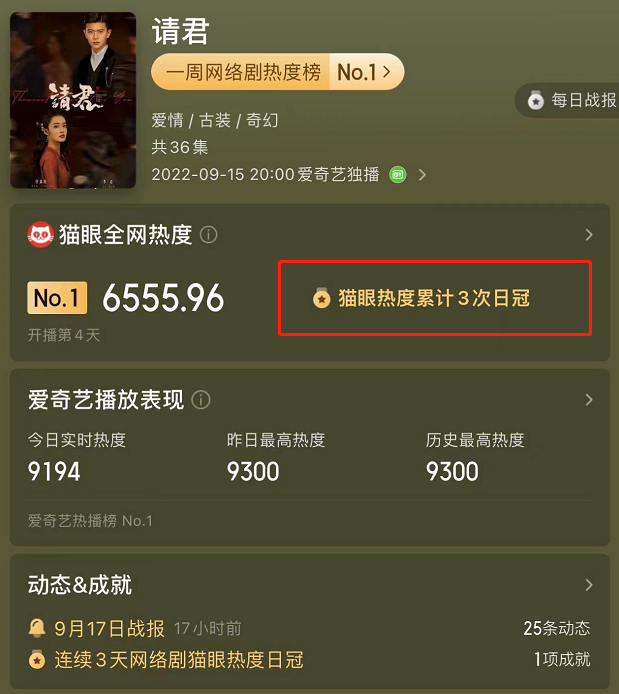The height and width of the screenshot is (694, 619).
Task: Open the 每日战报 button
Action: pos(567,100)
